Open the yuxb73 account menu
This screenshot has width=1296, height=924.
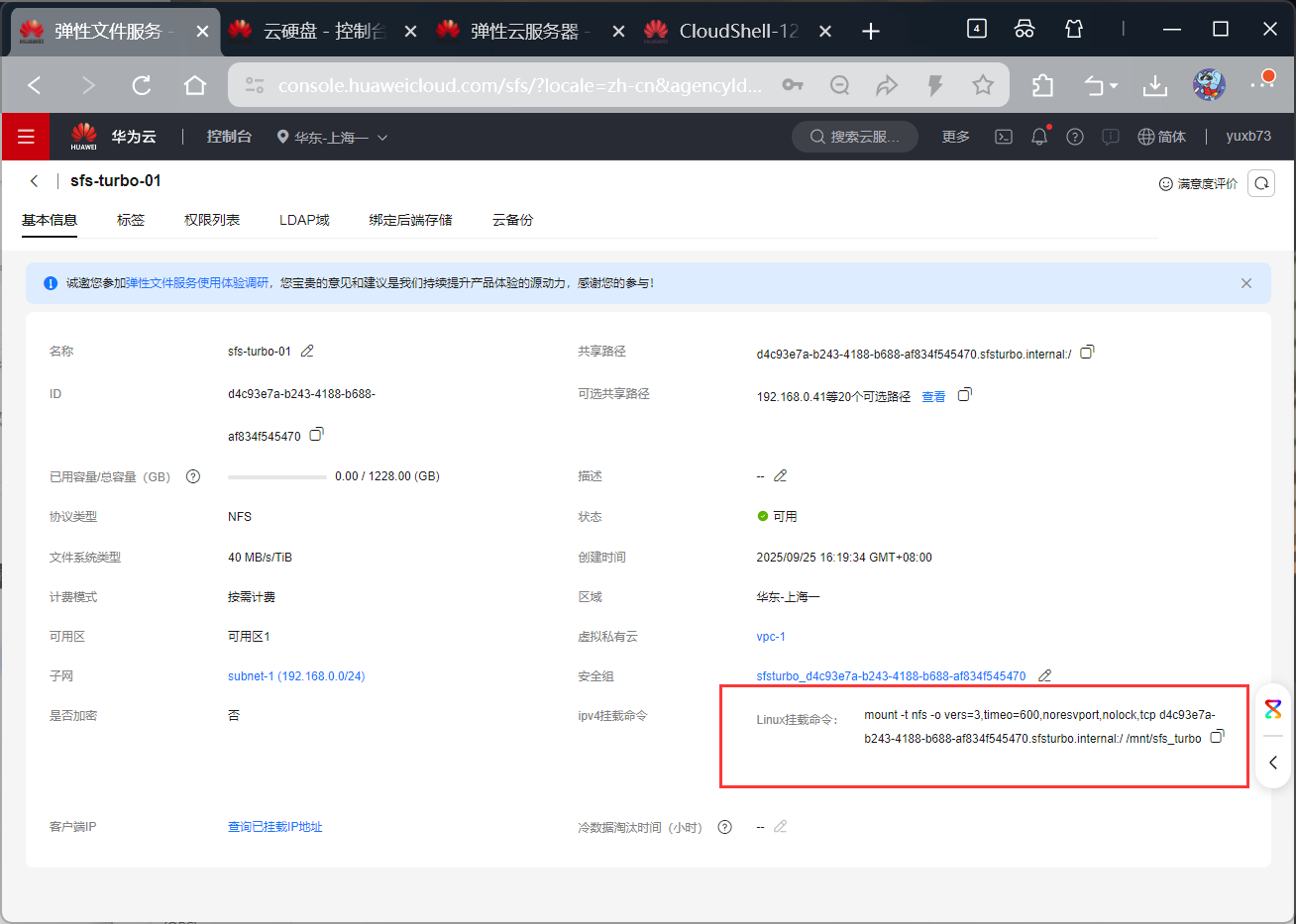(1248, 137)
